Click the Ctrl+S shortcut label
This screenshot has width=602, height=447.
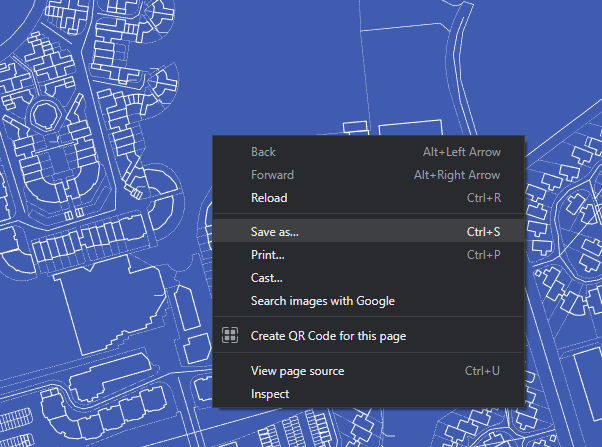[483, 232]
